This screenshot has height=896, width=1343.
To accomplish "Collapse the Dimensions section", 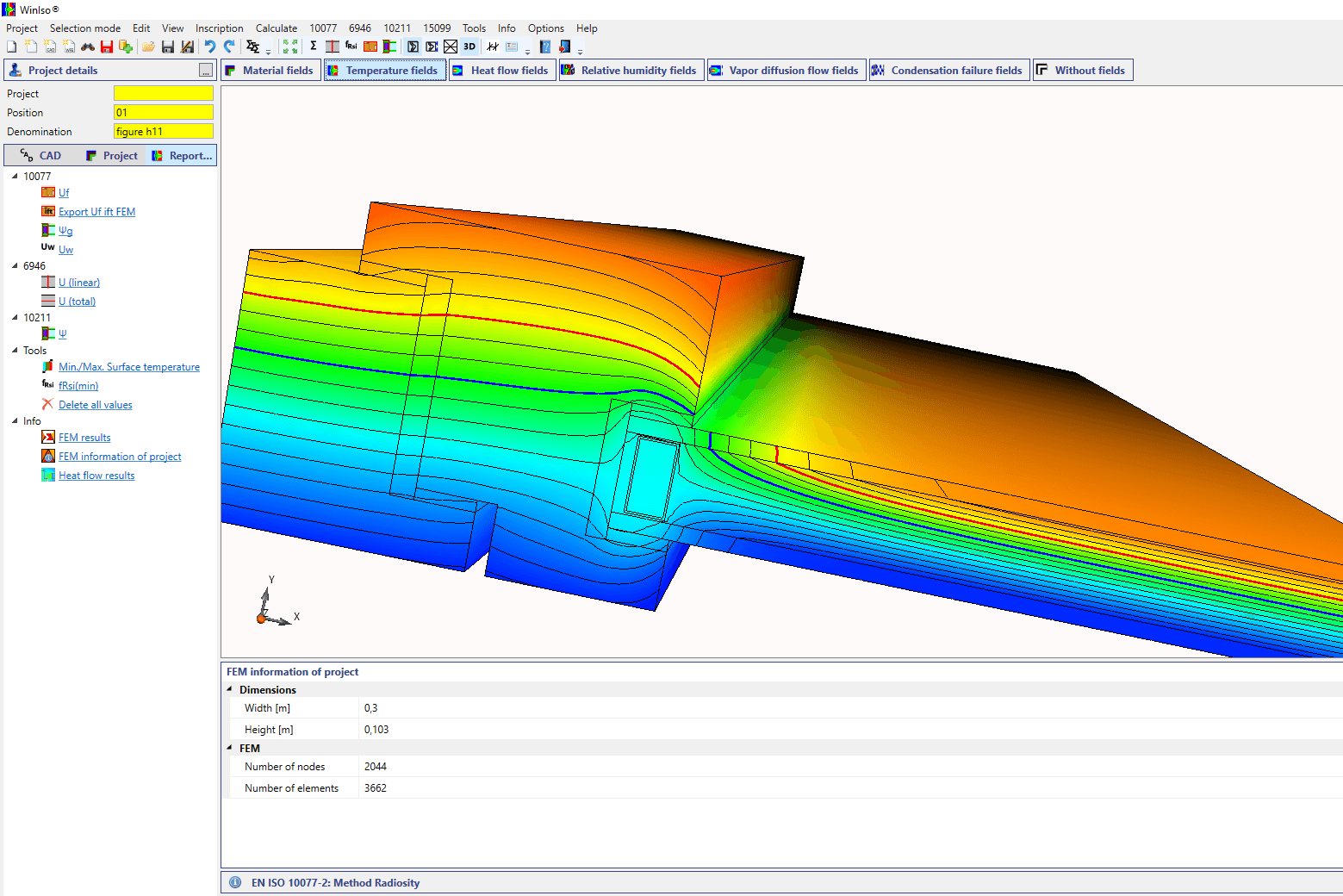I will pyautogui.click(x=230, y=689).
